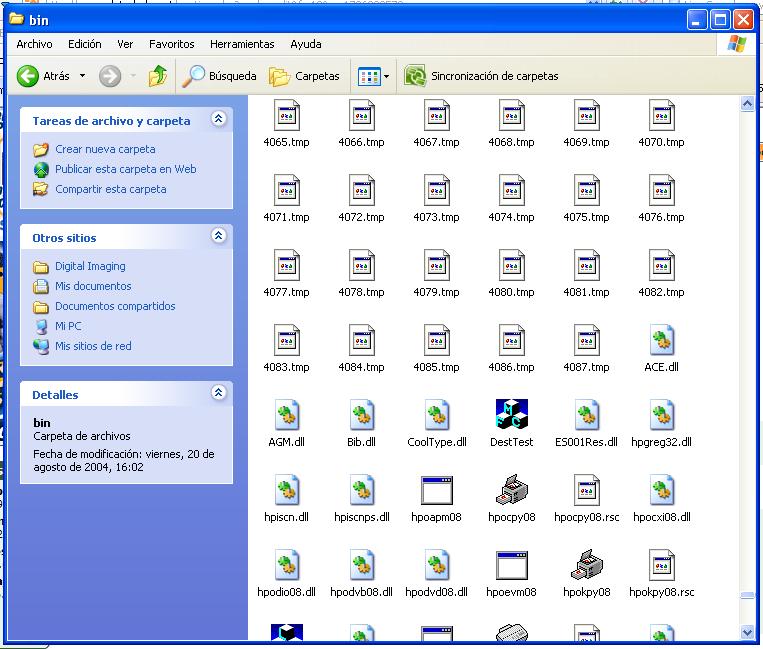
Task: Select the AGM.dll file icon
Action: pos(287,415)
